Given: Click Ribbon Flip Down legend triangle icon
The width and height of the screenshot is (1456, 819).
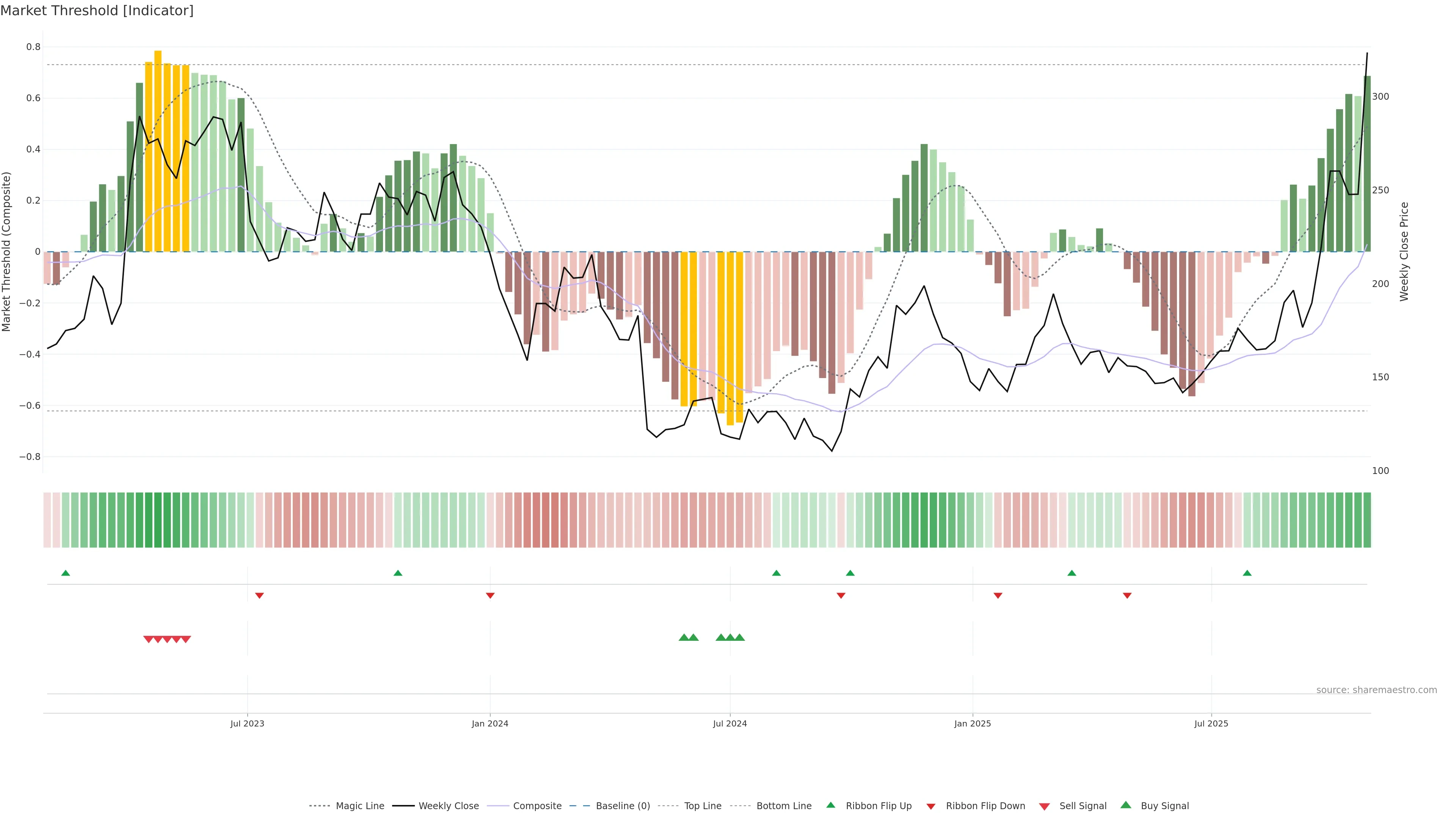Looking at the screenshot, I should click(x=931, y=806).
